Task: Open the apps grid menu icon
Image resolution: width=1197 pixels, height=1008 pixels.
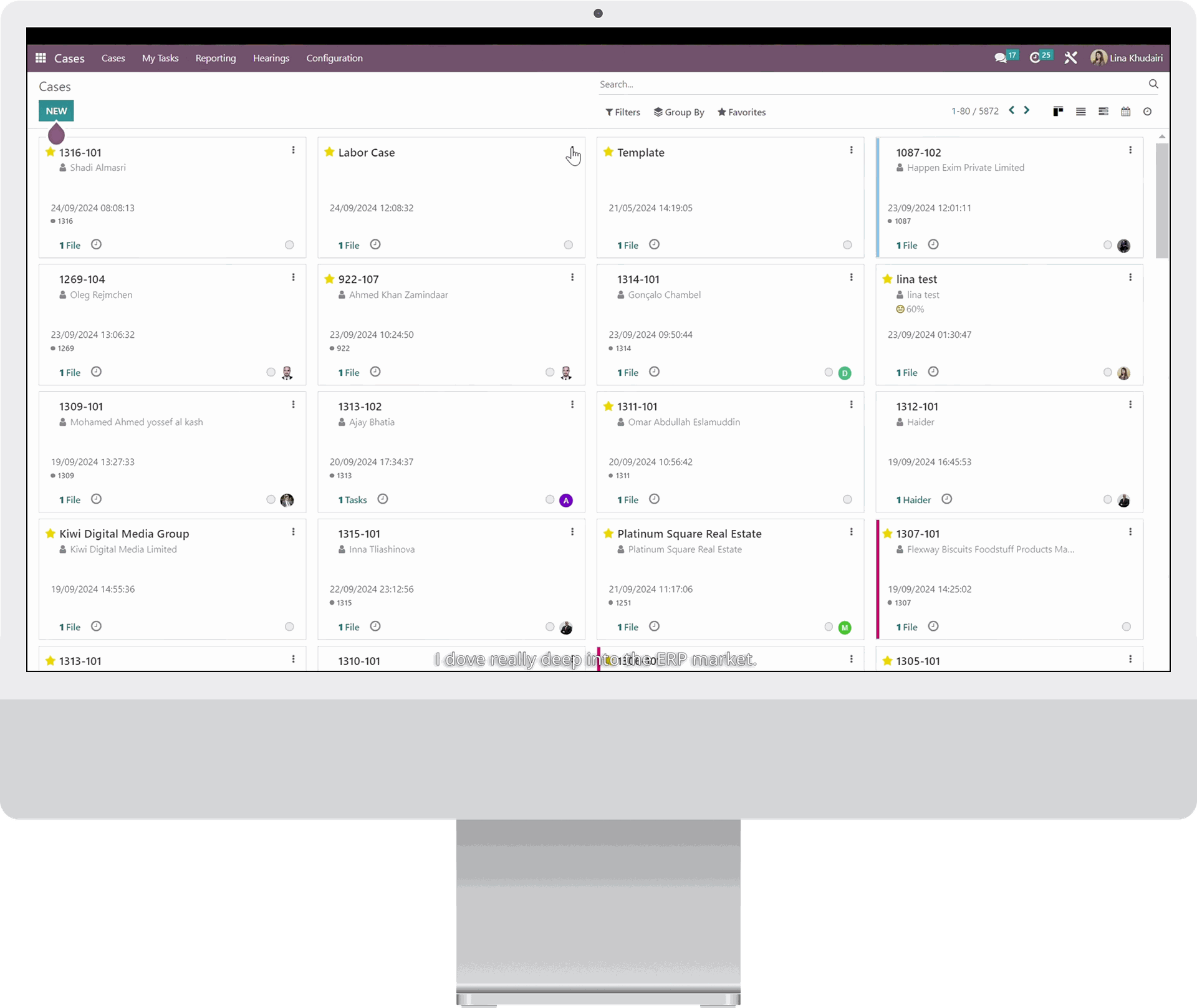Action: (x=41, y=58)
